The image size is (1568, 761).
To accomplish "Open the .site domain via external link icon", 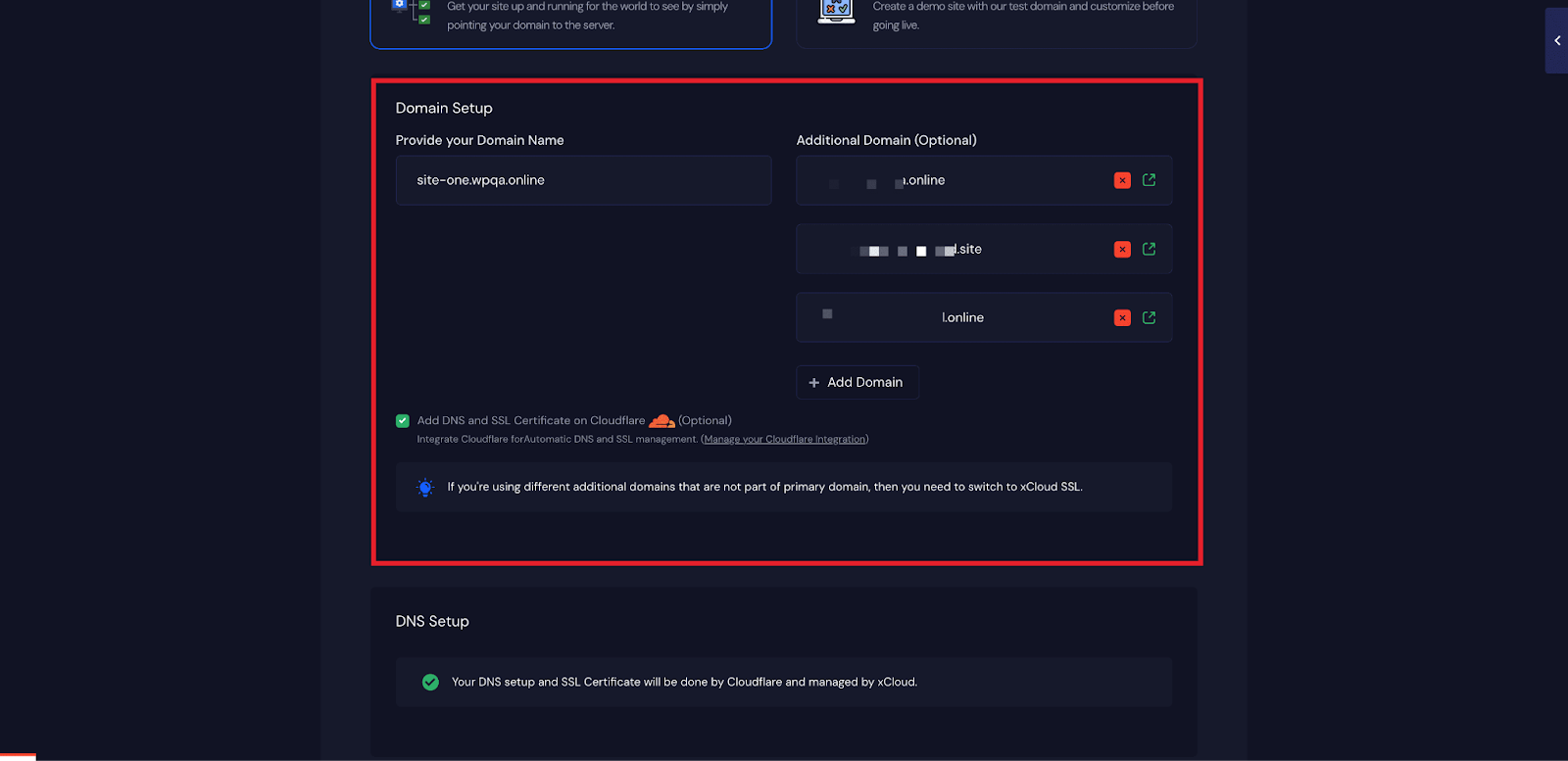I will [x=1149, y=249].
